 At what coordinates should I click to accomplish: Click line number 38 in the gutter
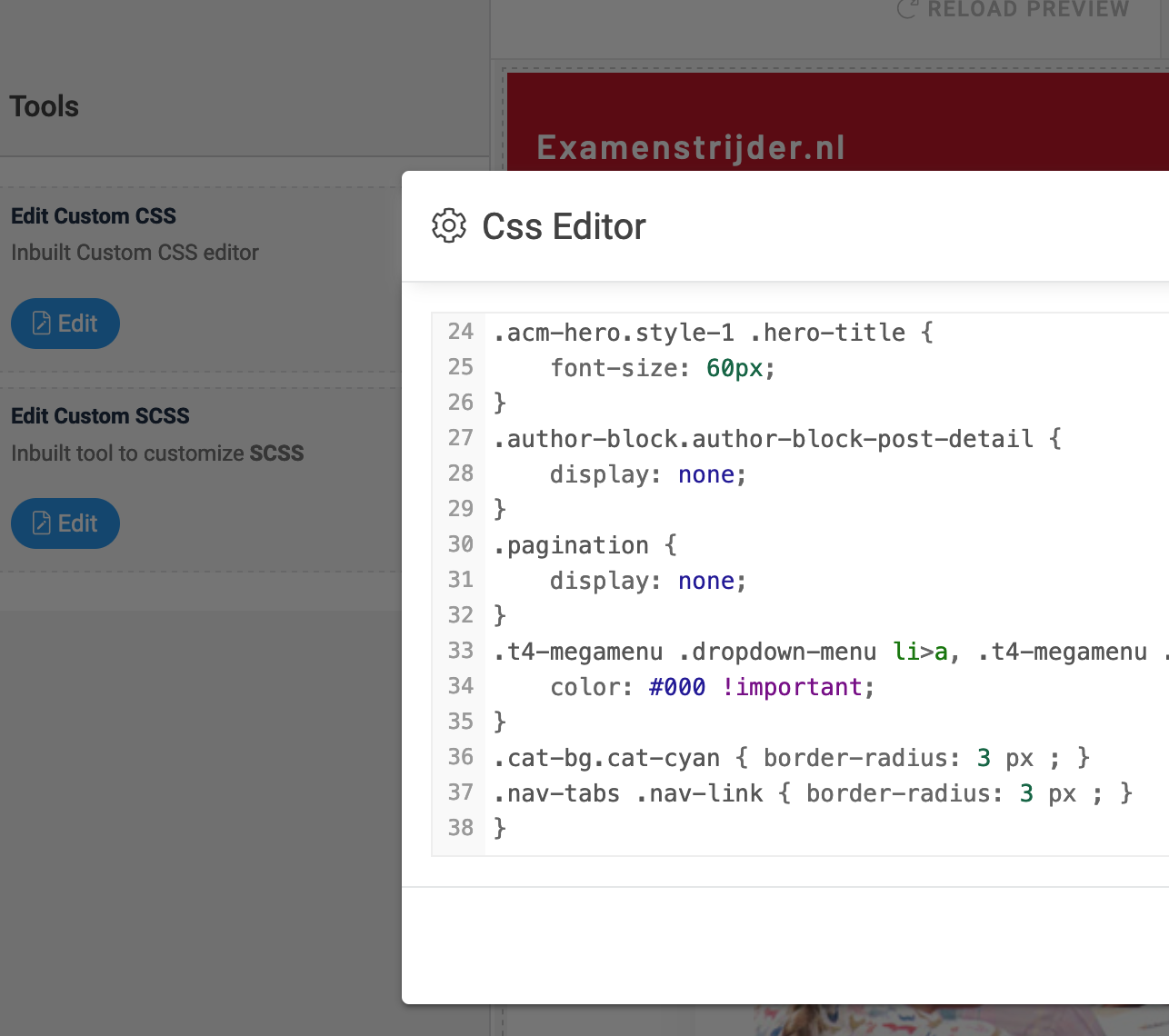461,828
